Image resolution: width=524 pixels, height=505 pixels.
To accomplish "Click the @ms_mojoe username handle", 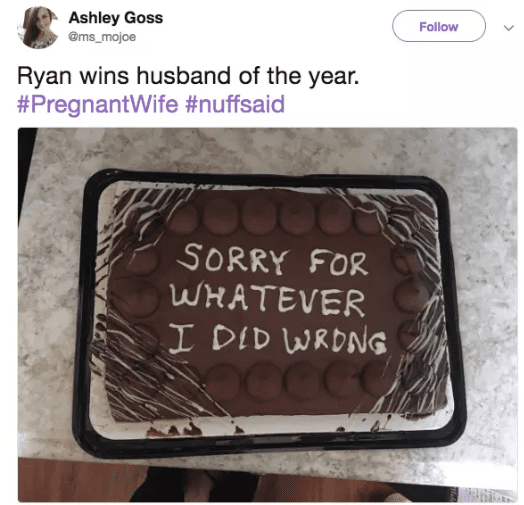I will tap(102, 36).
